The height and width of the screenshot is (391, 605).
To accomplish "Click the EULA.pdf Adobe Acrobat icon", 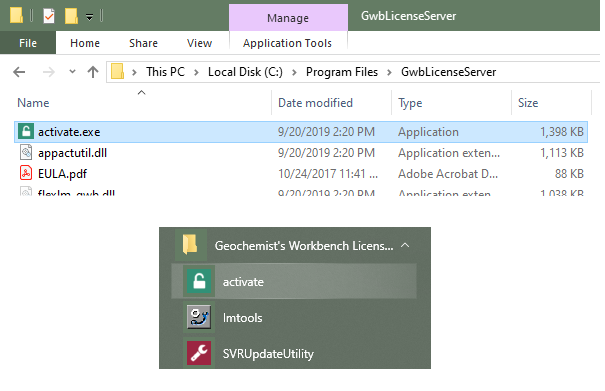I will tap(26, 173).
